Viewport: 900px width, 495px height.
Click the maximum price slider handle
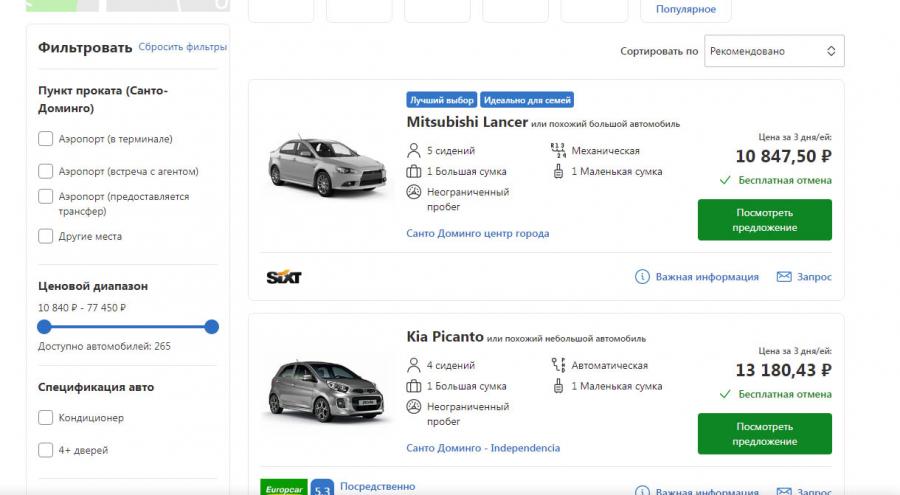click(x=212, y=327)
